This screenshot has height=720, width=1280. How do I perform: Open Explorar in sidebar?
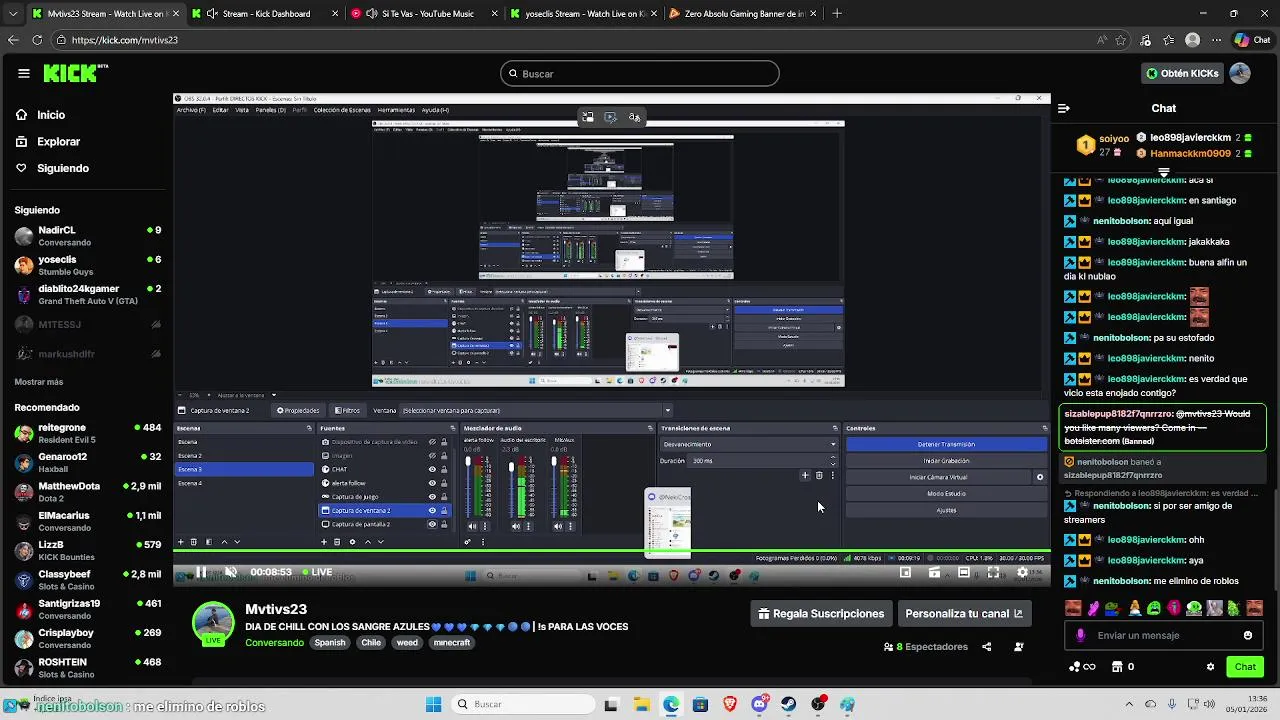(48, 142)
